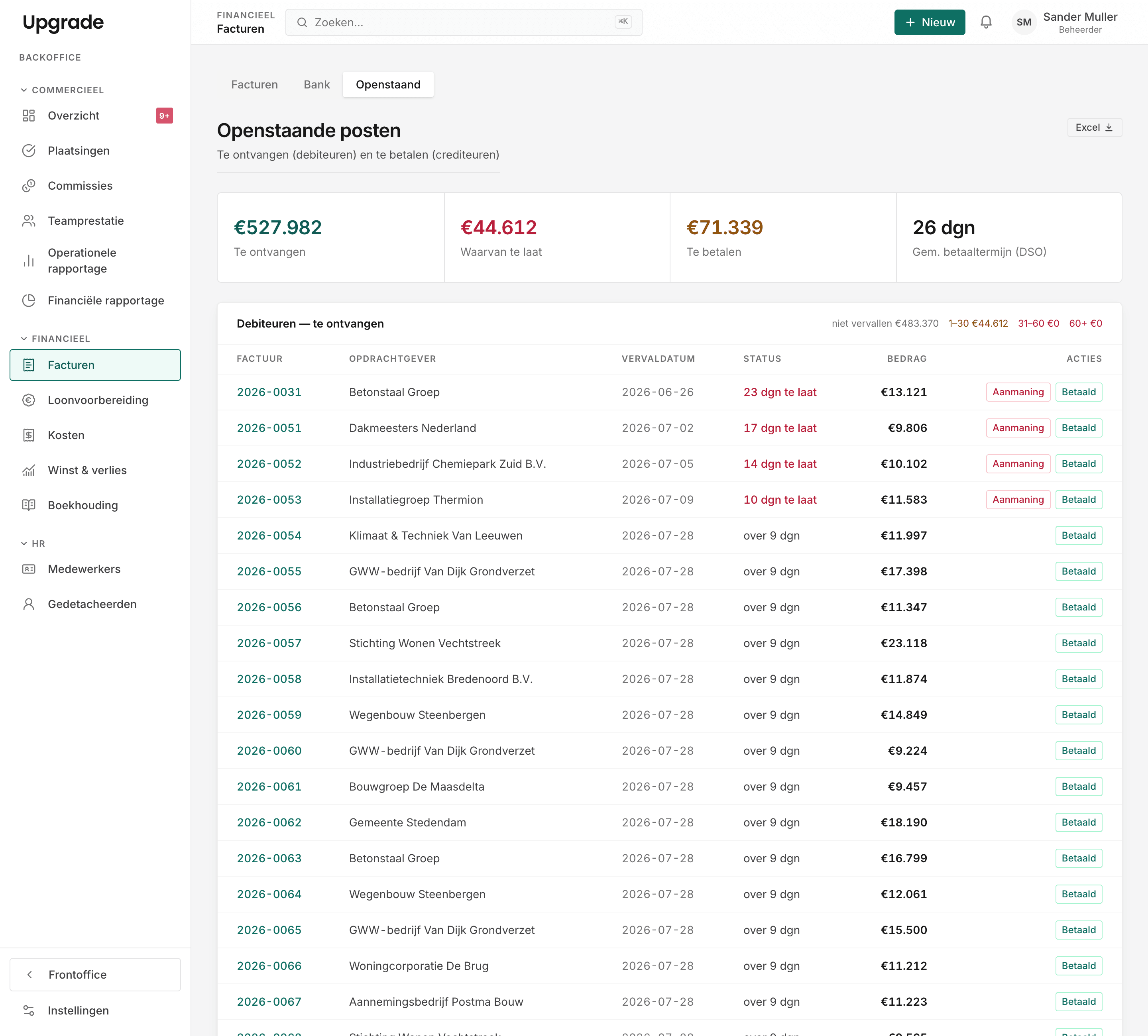Switch to the Facturen tab
1148x1036 pixels.
(255, 84)
